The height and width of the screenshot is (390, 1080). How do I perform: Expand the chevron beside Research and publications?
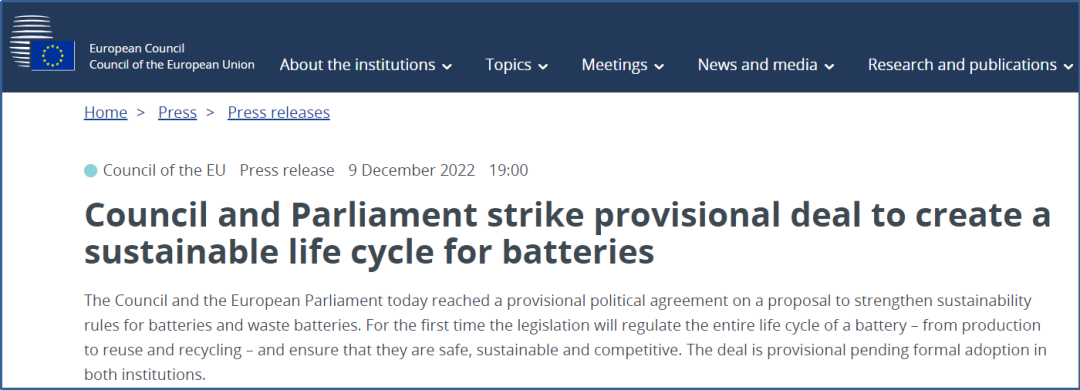(1068, 67)
